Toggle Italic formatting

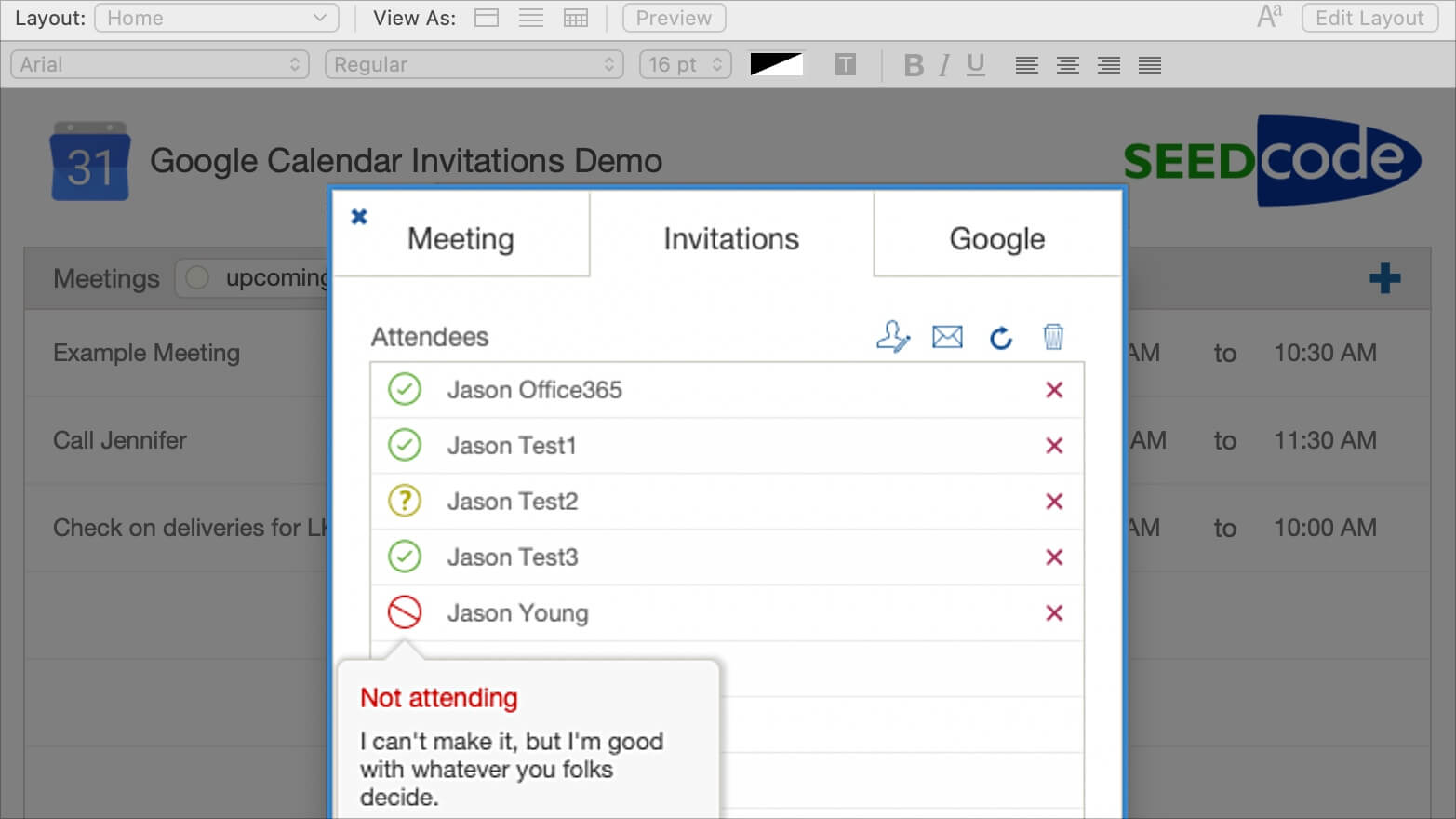[x=944, y=64]
